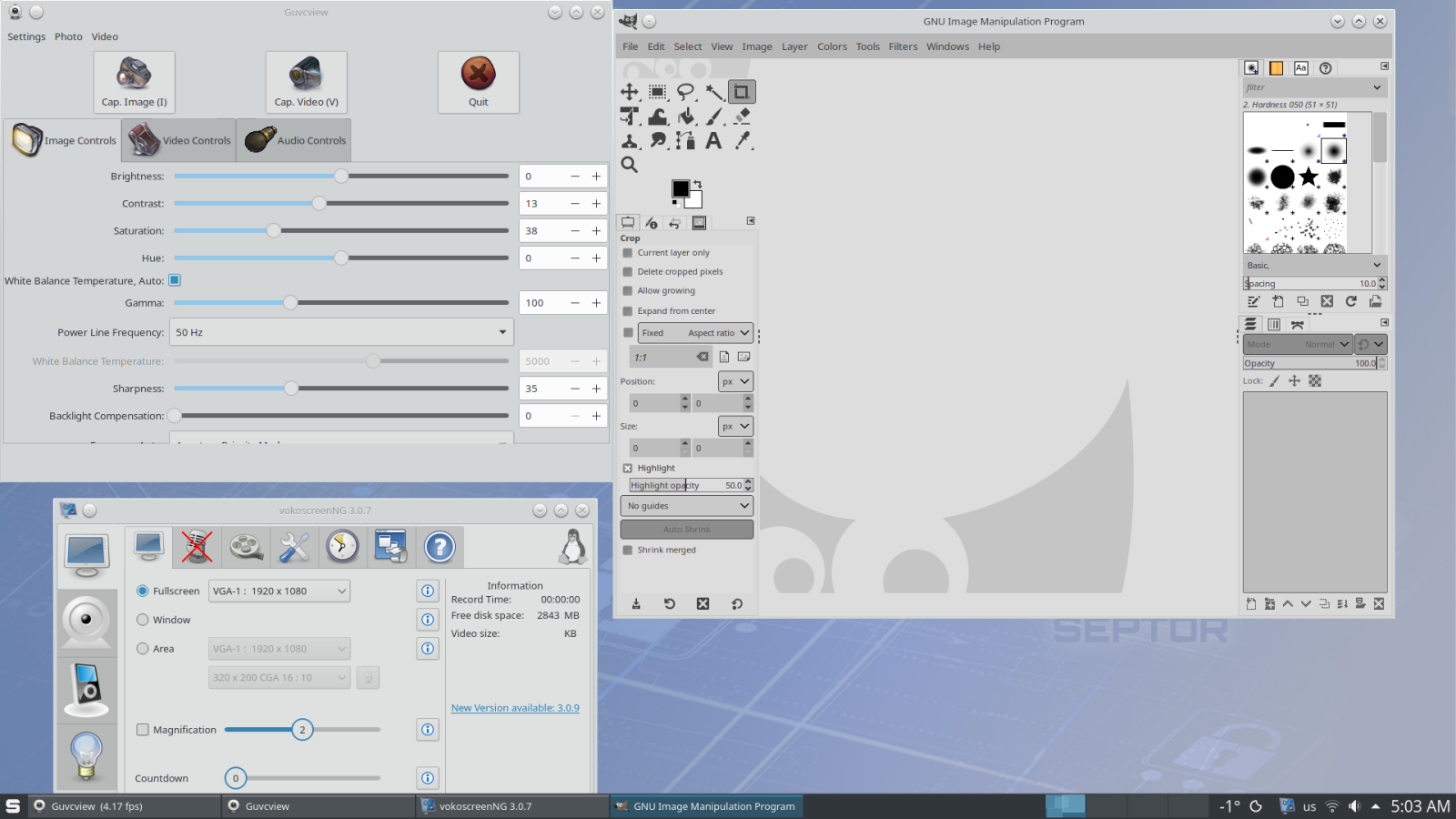Open the tools settings tab in vokoscreenNG
Viewport: 1456px width, 819px height.
click(294, 547)
